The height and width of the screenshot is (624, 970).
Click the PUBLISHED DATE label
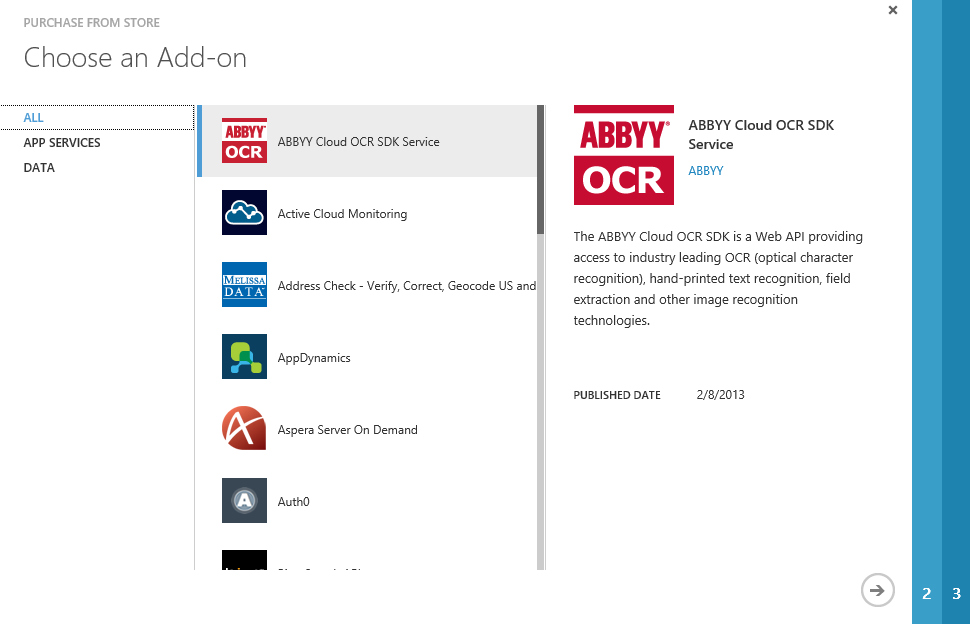[x=617, y=395]
